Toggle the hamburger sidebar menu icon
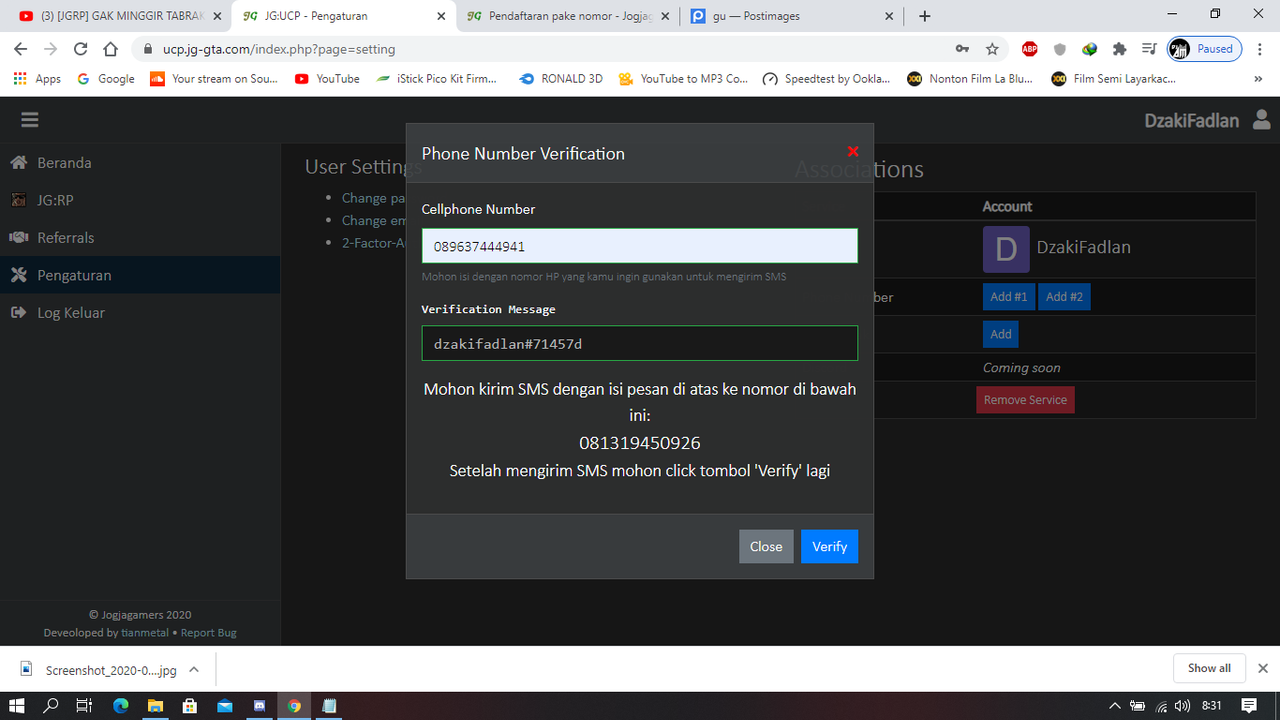The width and height of the screenshot is (1280, 720). 29,120
